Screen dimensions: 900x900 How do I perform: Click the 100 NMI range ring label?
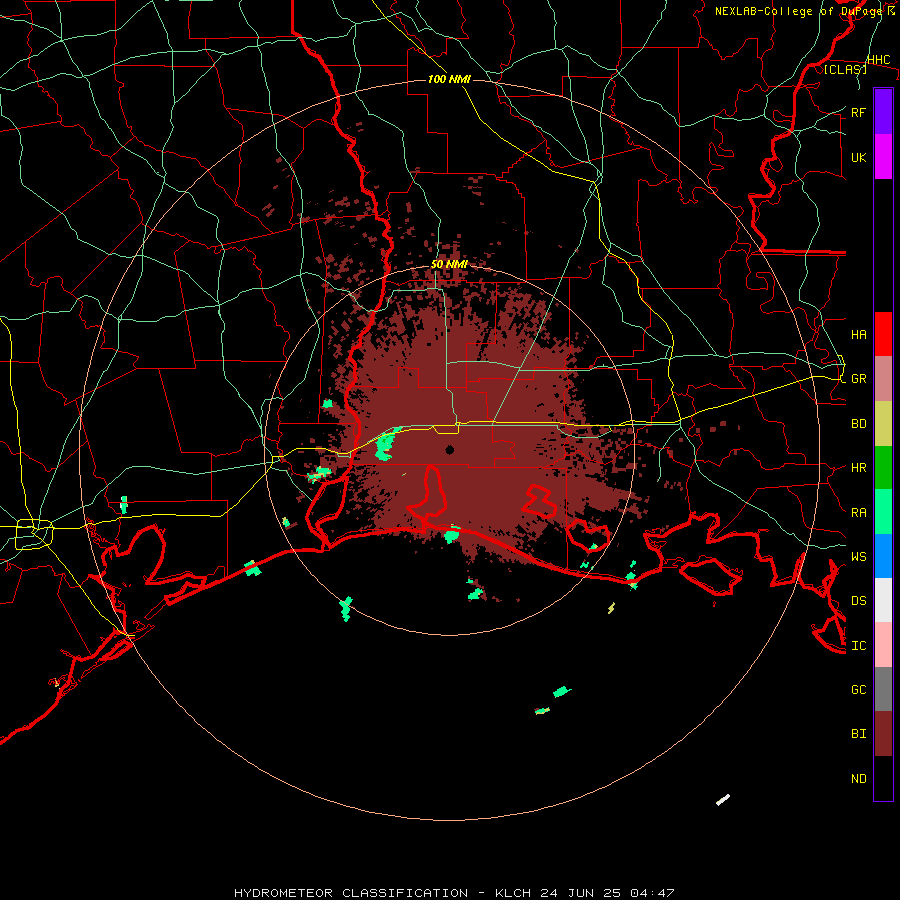(x=449, y=79)
